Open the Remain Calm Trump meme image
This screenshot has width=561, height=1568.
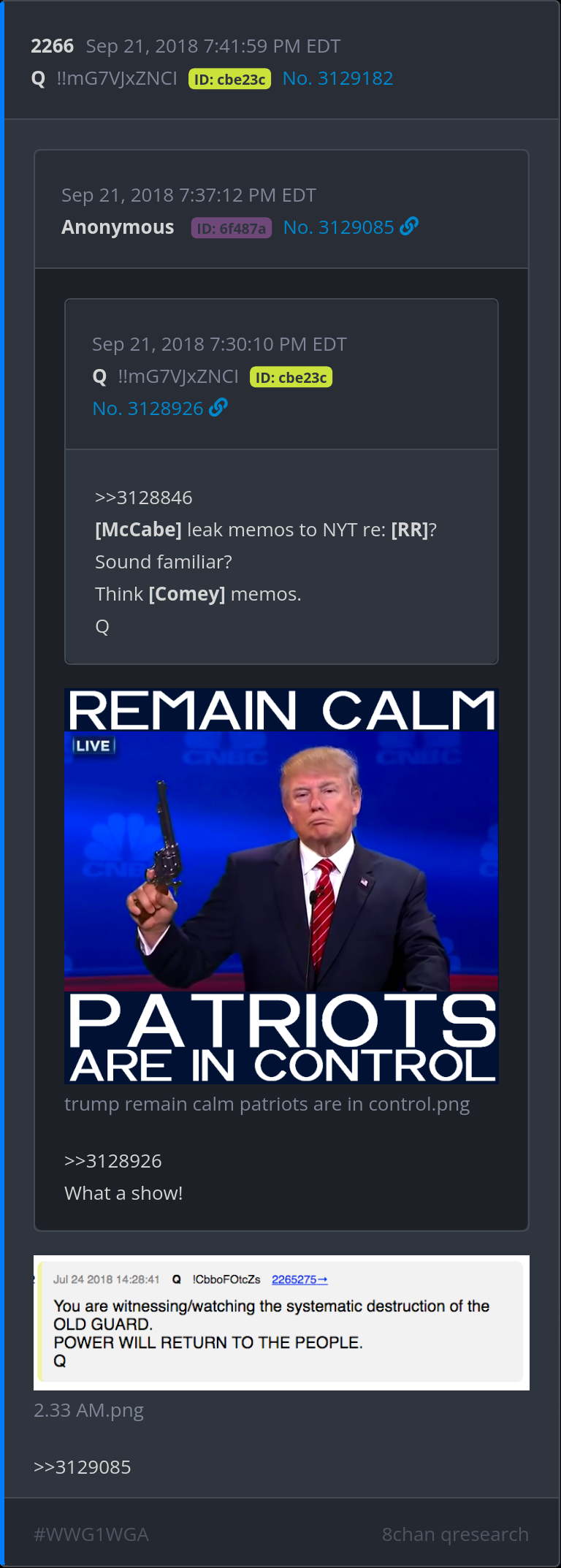[x=281, y=886]
